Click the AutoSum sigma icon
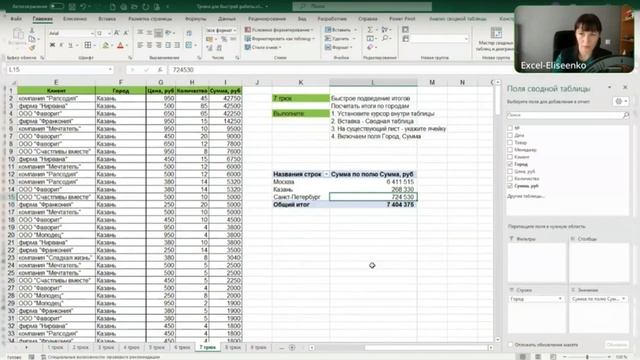This screenshot has height=360, width=640. tap(370, 30)
